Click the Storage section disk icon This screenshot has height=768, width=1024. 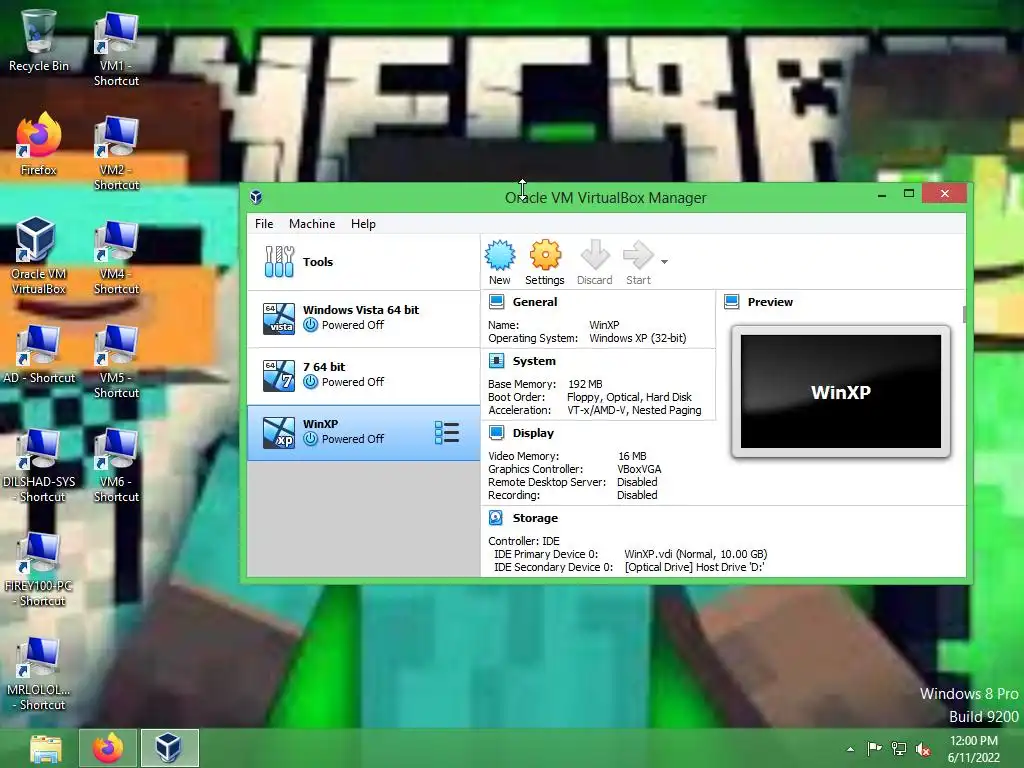496,518
